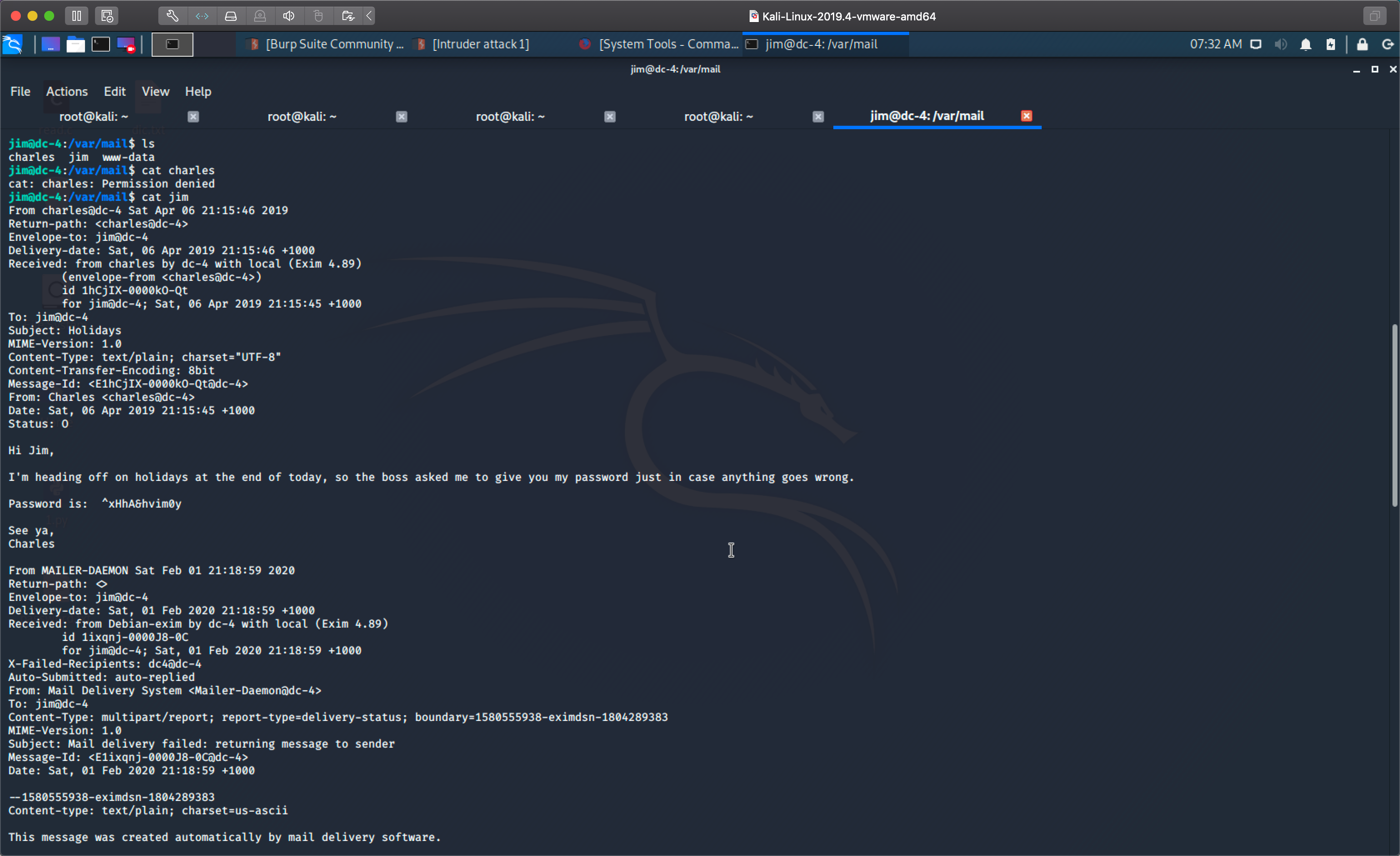Open the View menu
Screen dimensions: 1400x856
pyautogui.click(x=155, y=92)
